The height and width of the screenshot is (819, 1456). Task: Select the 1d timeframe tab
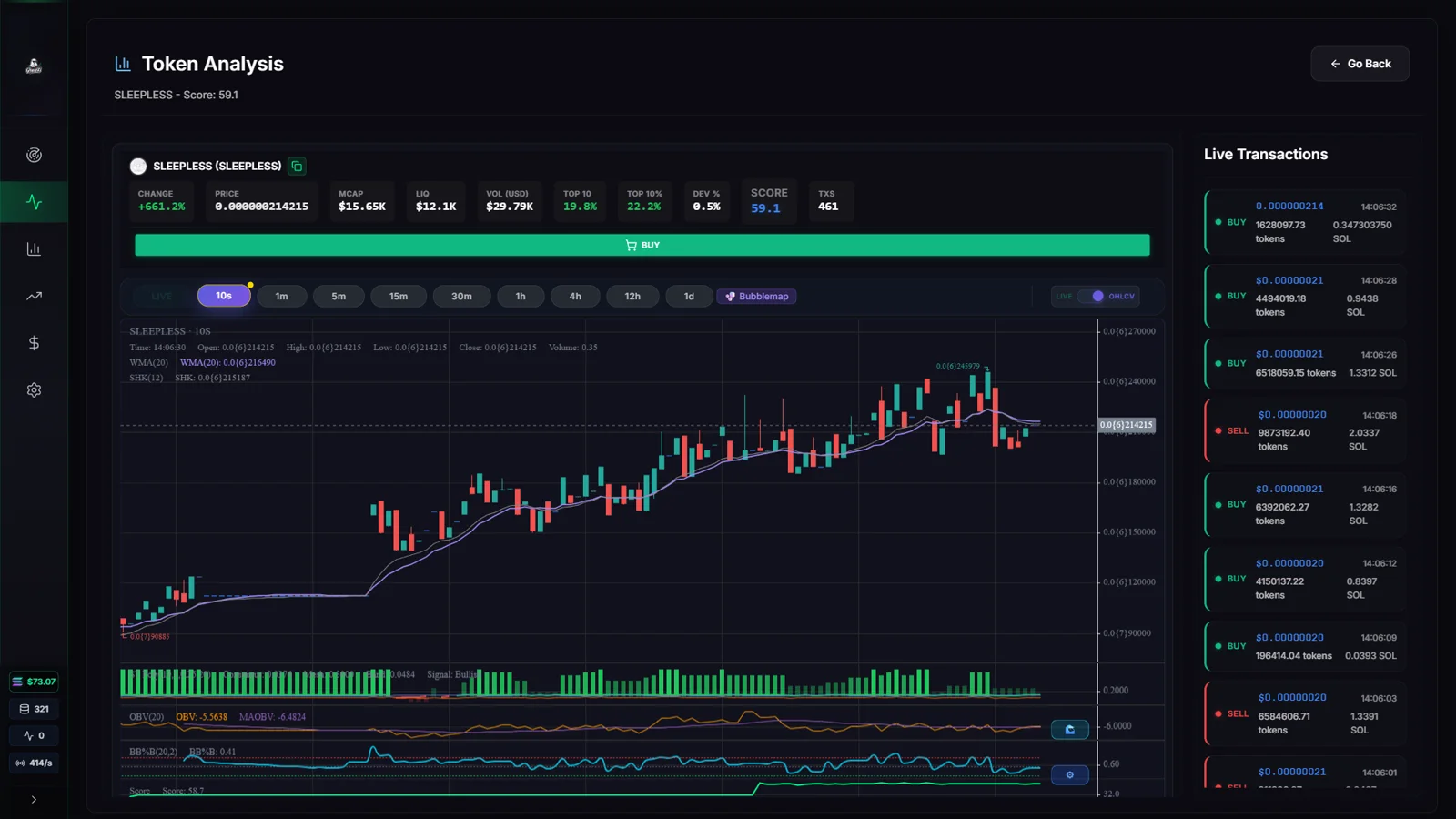689,297
